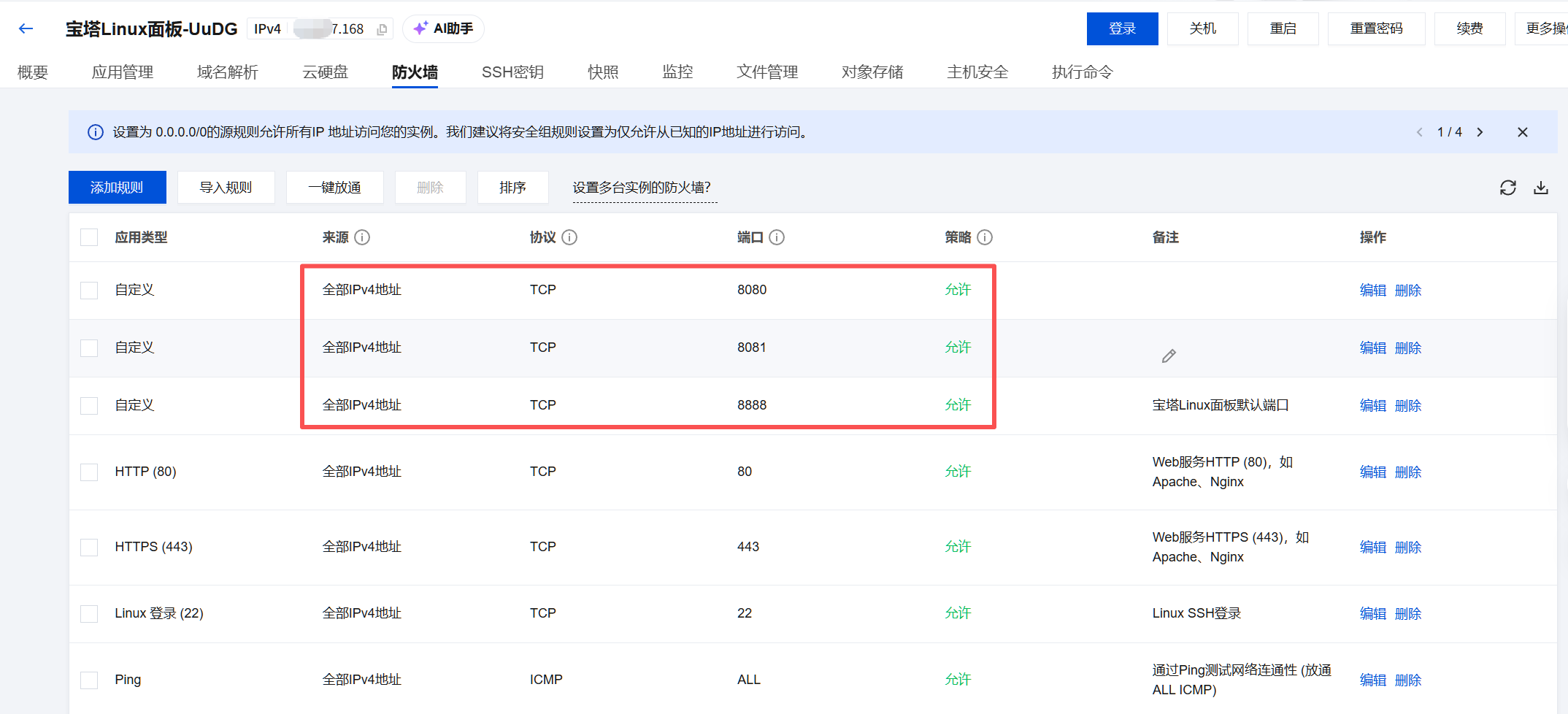Click 删除 for the HTTP (80) rule
The width and height of the screenshot is (1568, 714).
coord(1408,472)
